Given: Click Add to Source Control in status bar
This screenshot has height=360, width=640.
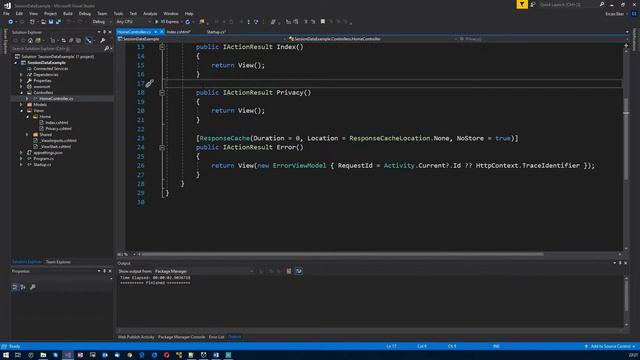Looking at the screenshot, I should coord(610,347).
